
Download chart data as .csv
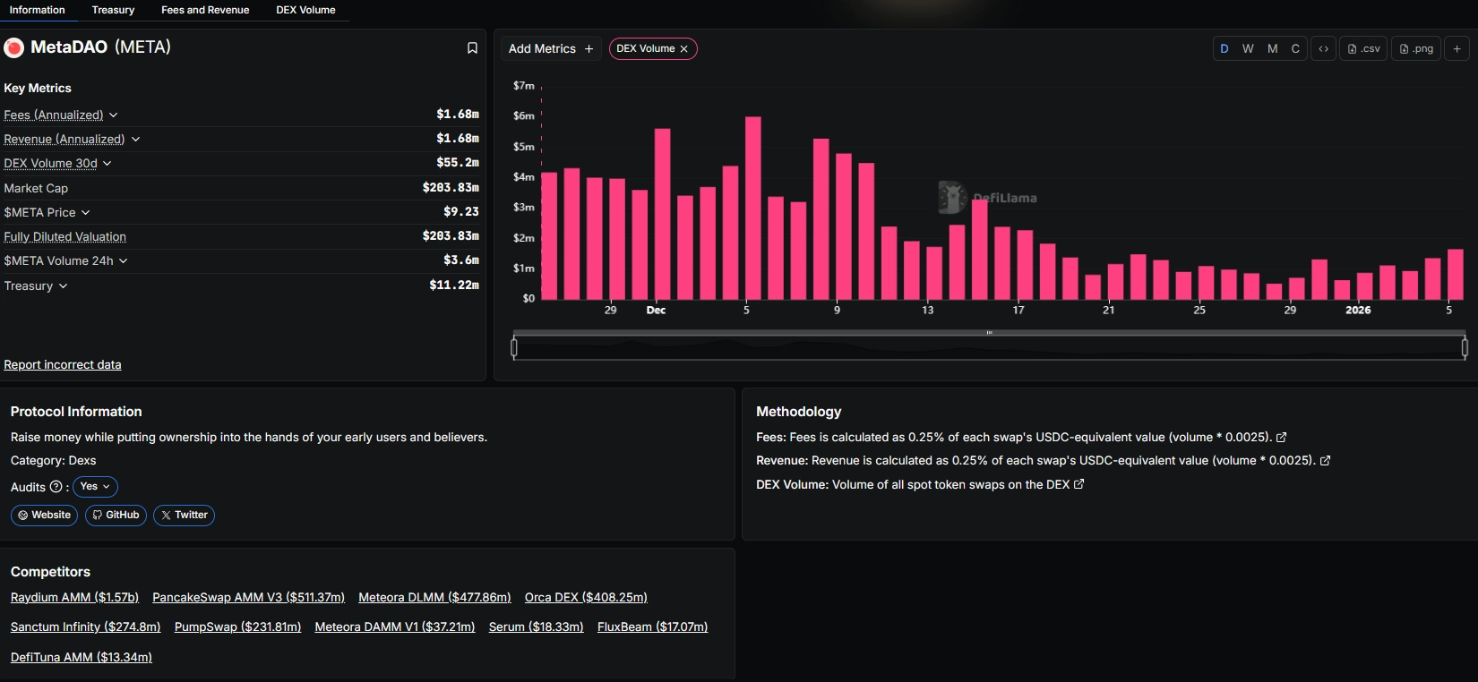[x=1363, y=49]
